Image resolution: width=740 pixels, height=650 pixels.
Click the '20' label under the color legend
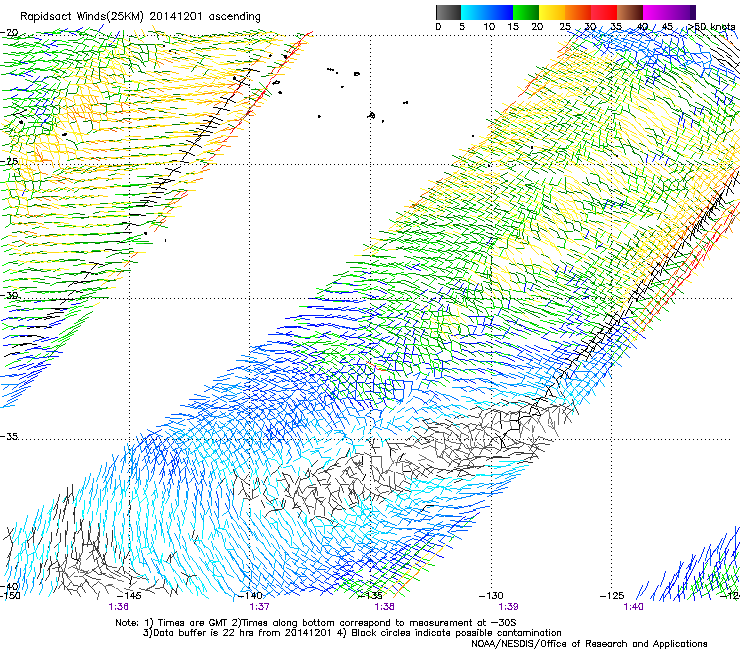[537, 27]
